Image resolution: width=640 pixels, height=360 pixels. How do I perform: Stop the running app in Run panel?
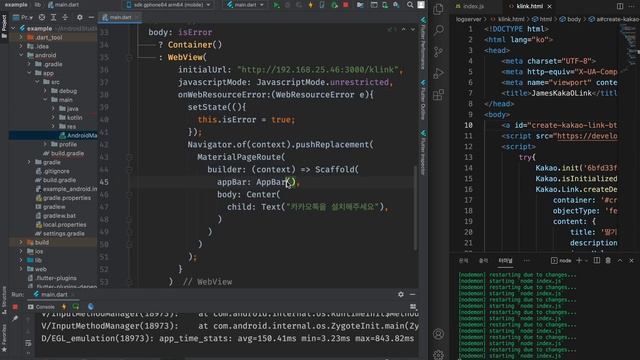tap(15, 307)
